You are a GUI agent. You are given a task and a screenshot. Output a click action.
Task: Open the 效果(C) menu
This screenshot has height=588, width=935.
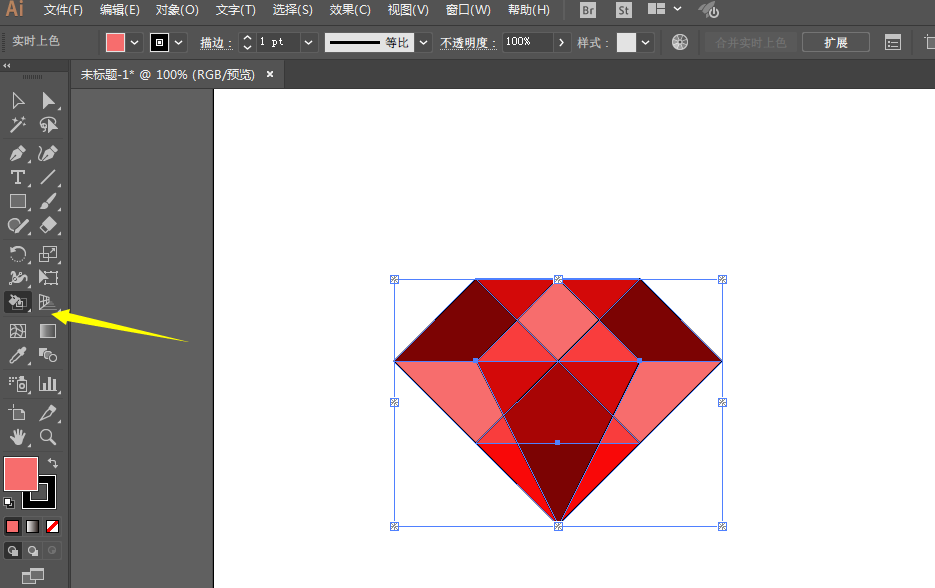(349, 10)
